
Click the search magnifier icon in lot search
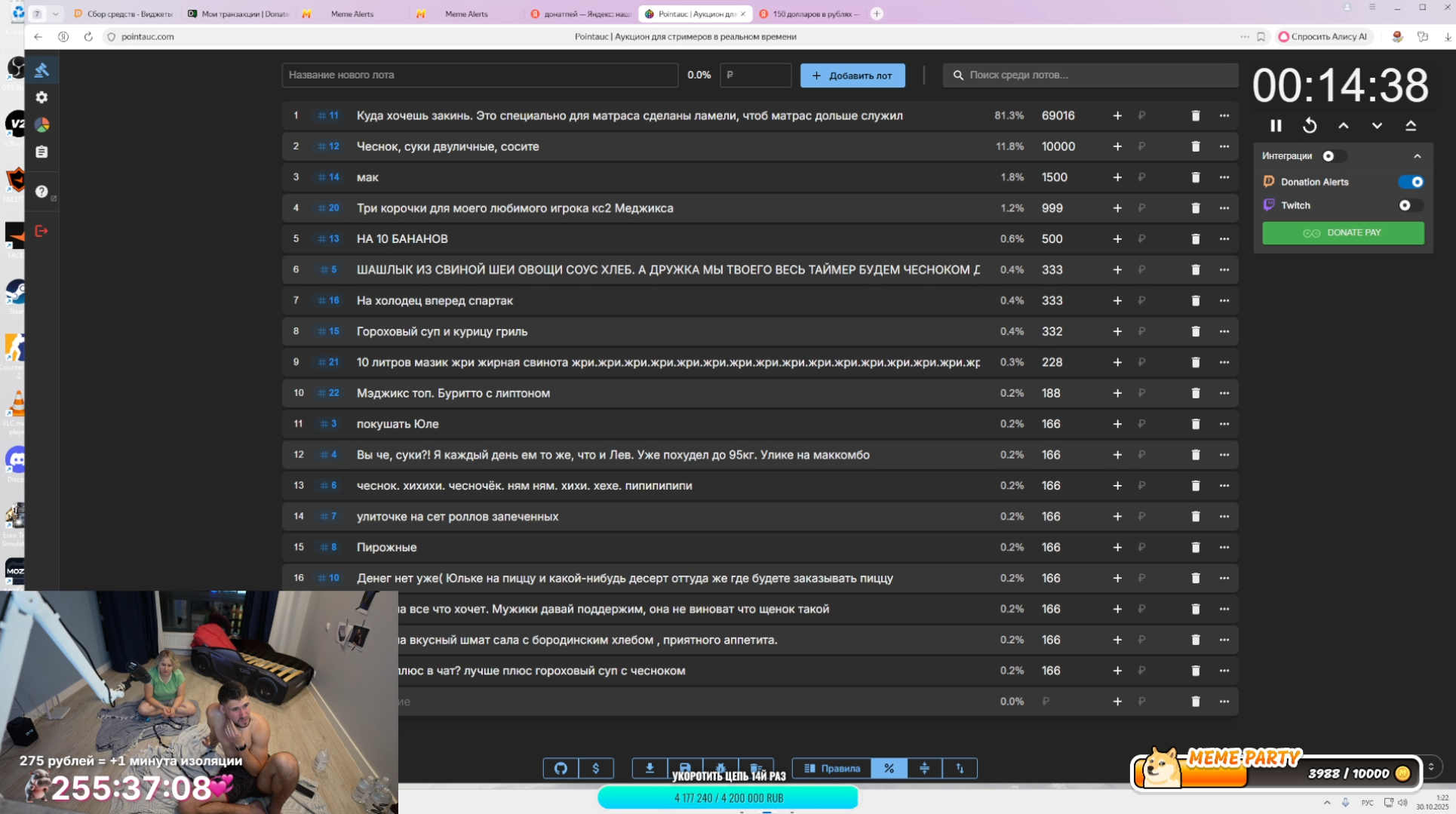point(958,75)
